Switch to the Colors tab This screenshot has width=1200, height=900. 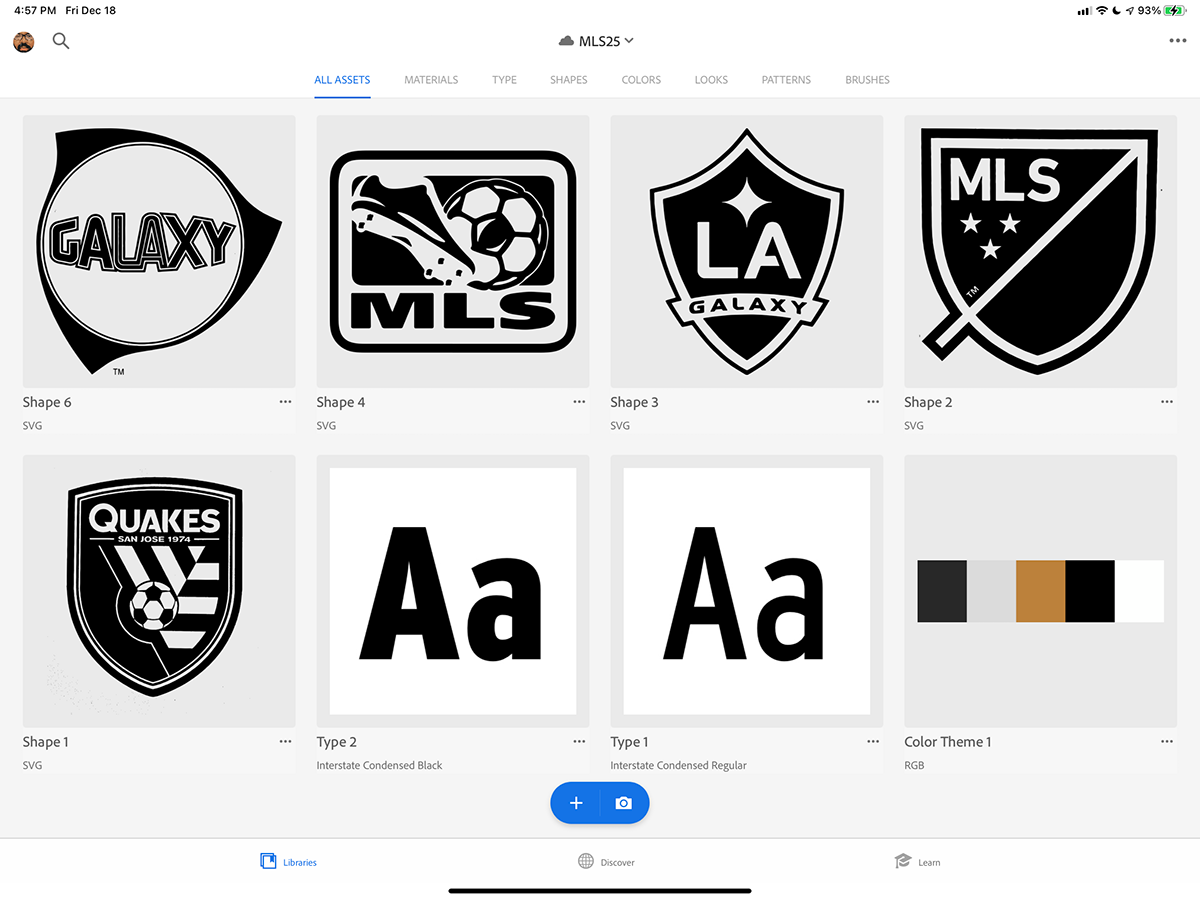[x=641, y=80]
